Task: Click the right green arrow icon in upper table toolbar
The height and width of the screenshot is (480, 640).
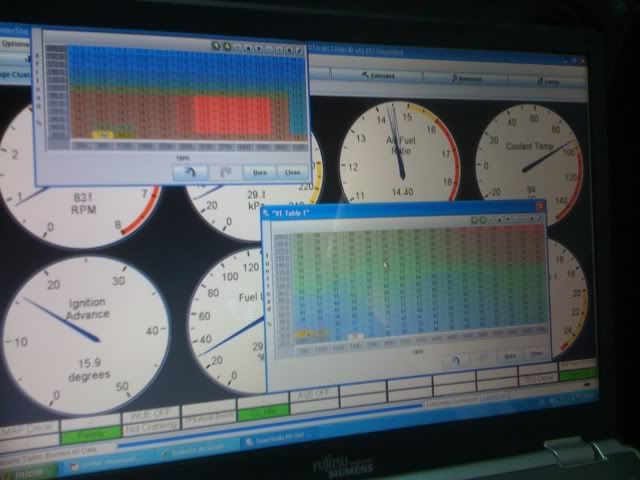Action: (x=226, y=47)
